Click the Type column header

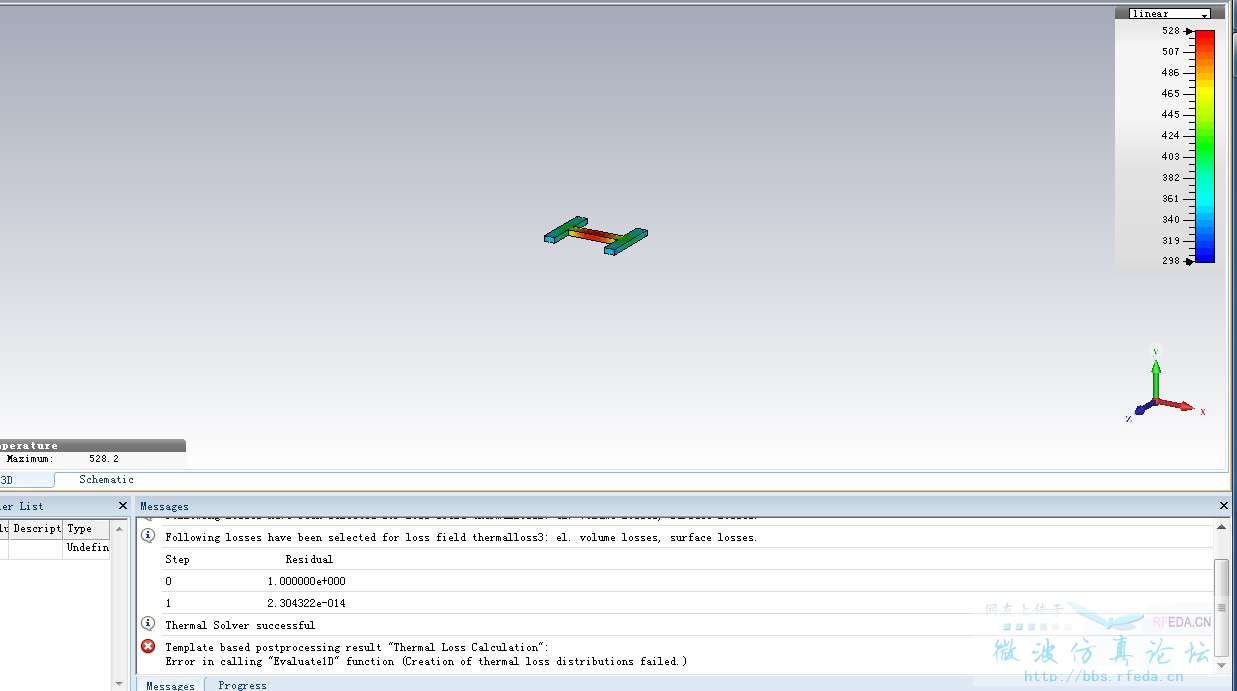[87, 529]
